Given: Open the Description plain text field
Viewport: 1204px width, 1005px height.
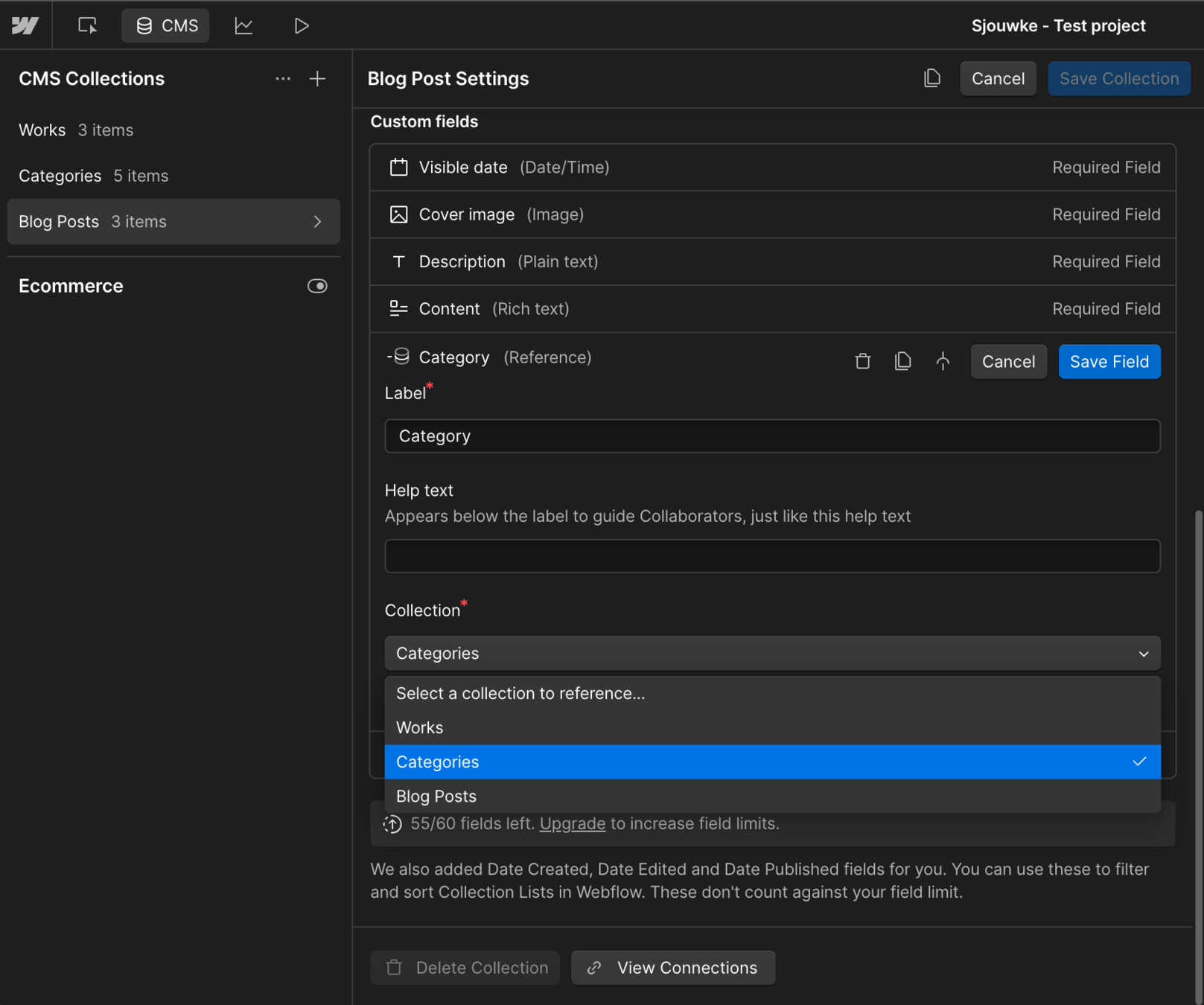Looking at the screenshot, I should pyautogui.click(x=773, y=262).
